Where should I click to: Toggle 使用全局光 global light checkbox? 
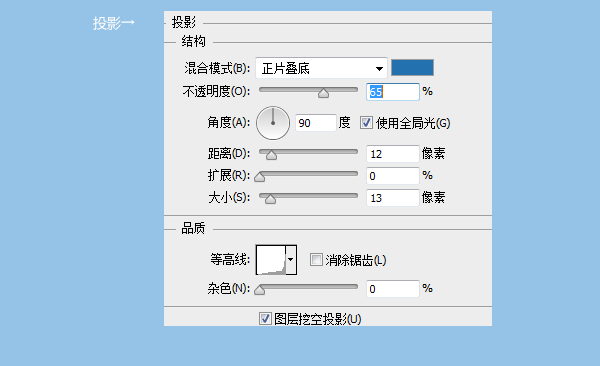[x=366, y=123]
